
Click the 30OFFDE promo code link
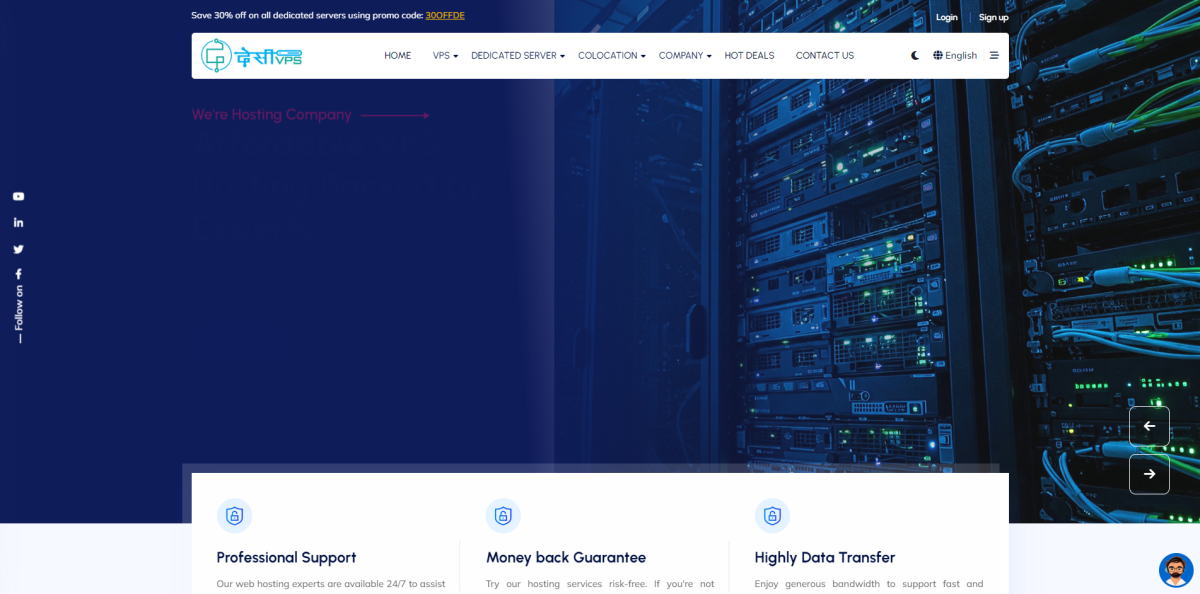[x=445, y=16]
